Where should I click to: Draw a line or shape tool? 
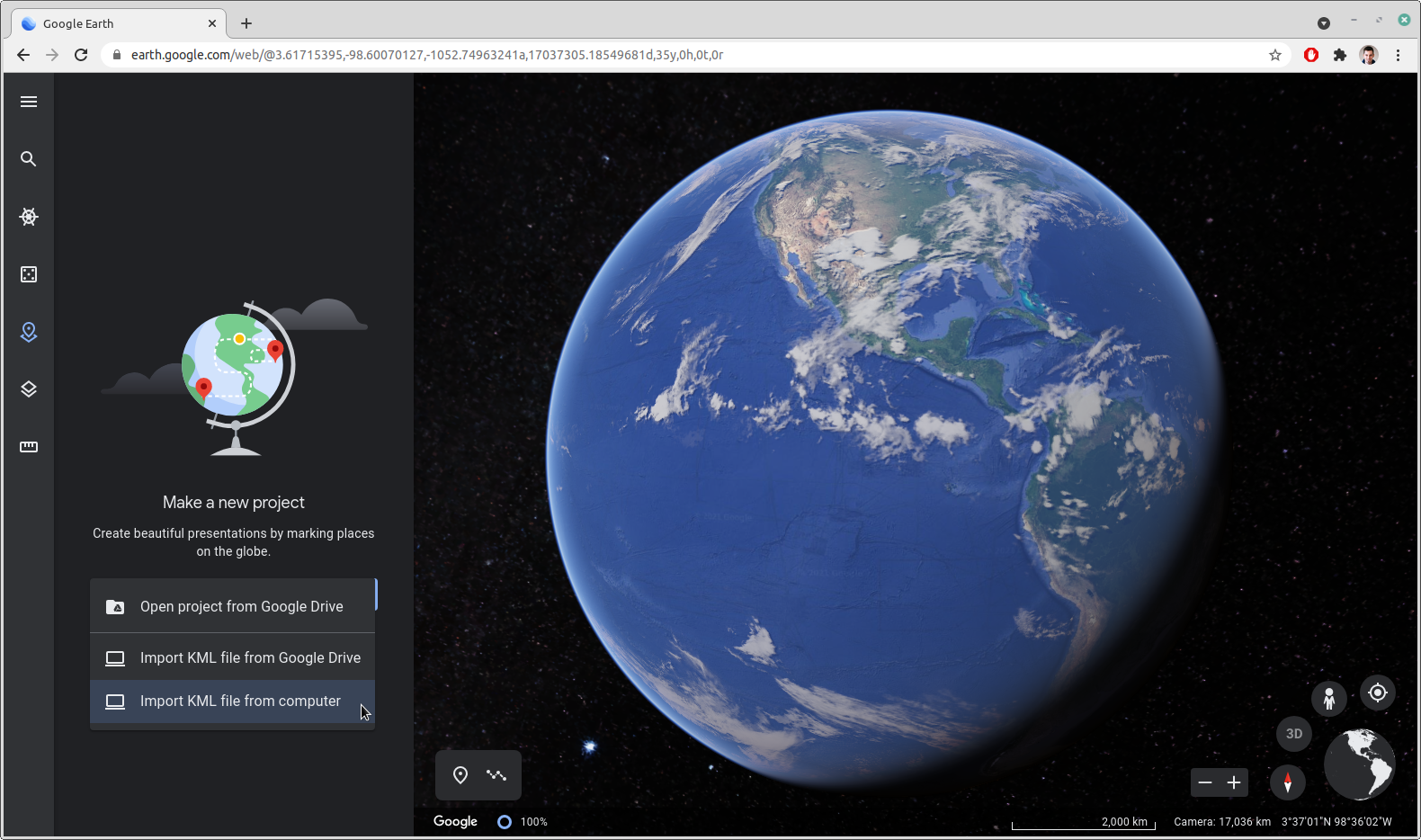point(496,775)
